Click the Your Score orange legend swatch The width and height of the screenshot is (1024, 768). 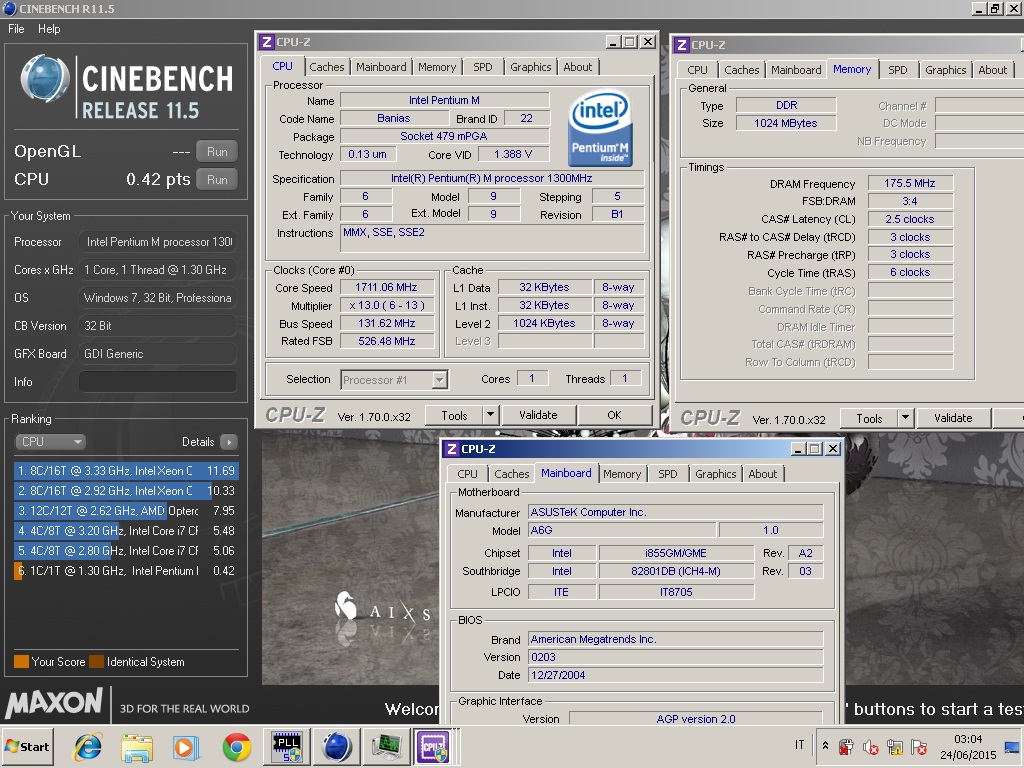(22, 662)
